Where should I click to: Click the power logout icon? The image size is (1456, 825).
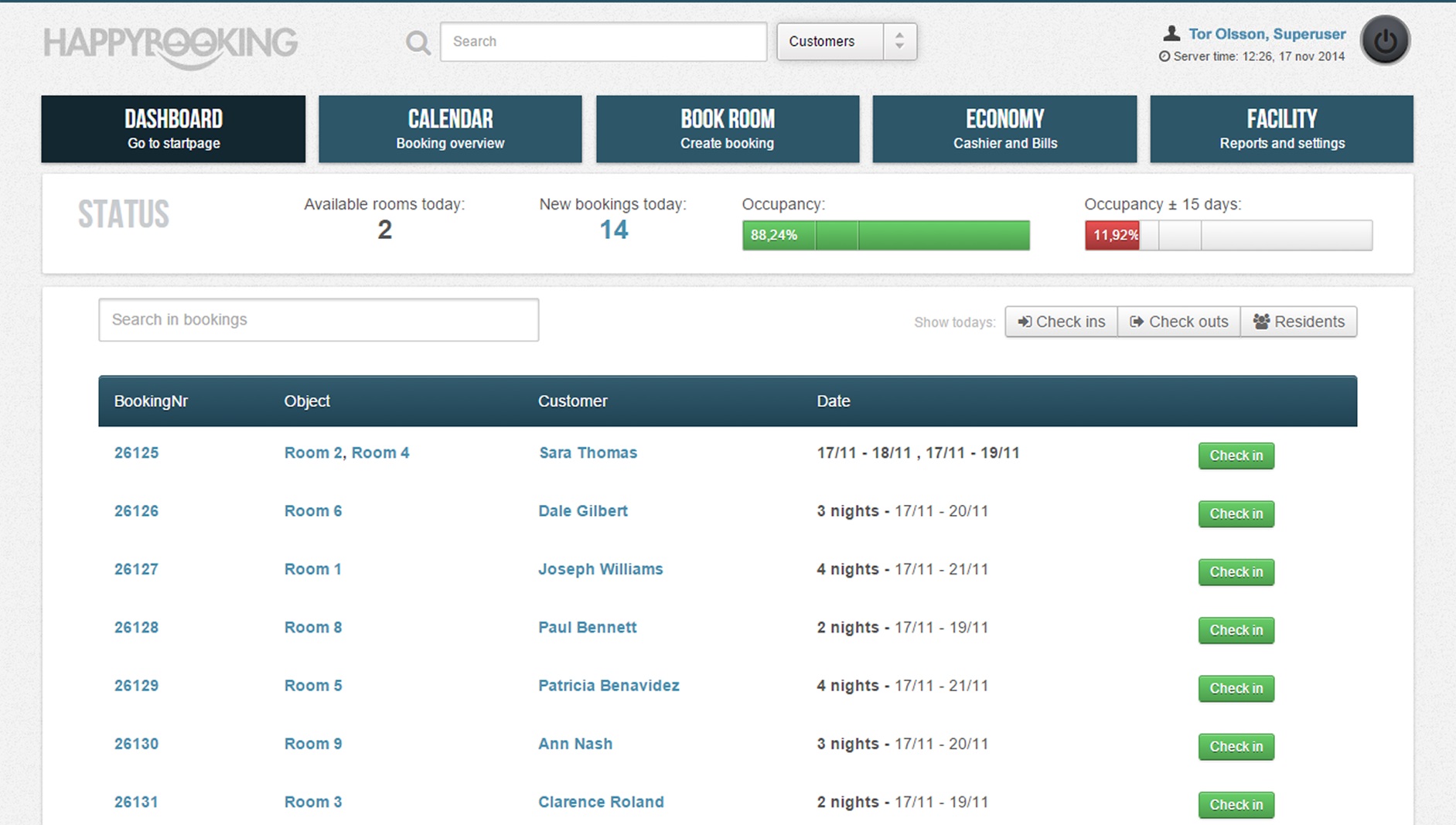point(1385,40)
